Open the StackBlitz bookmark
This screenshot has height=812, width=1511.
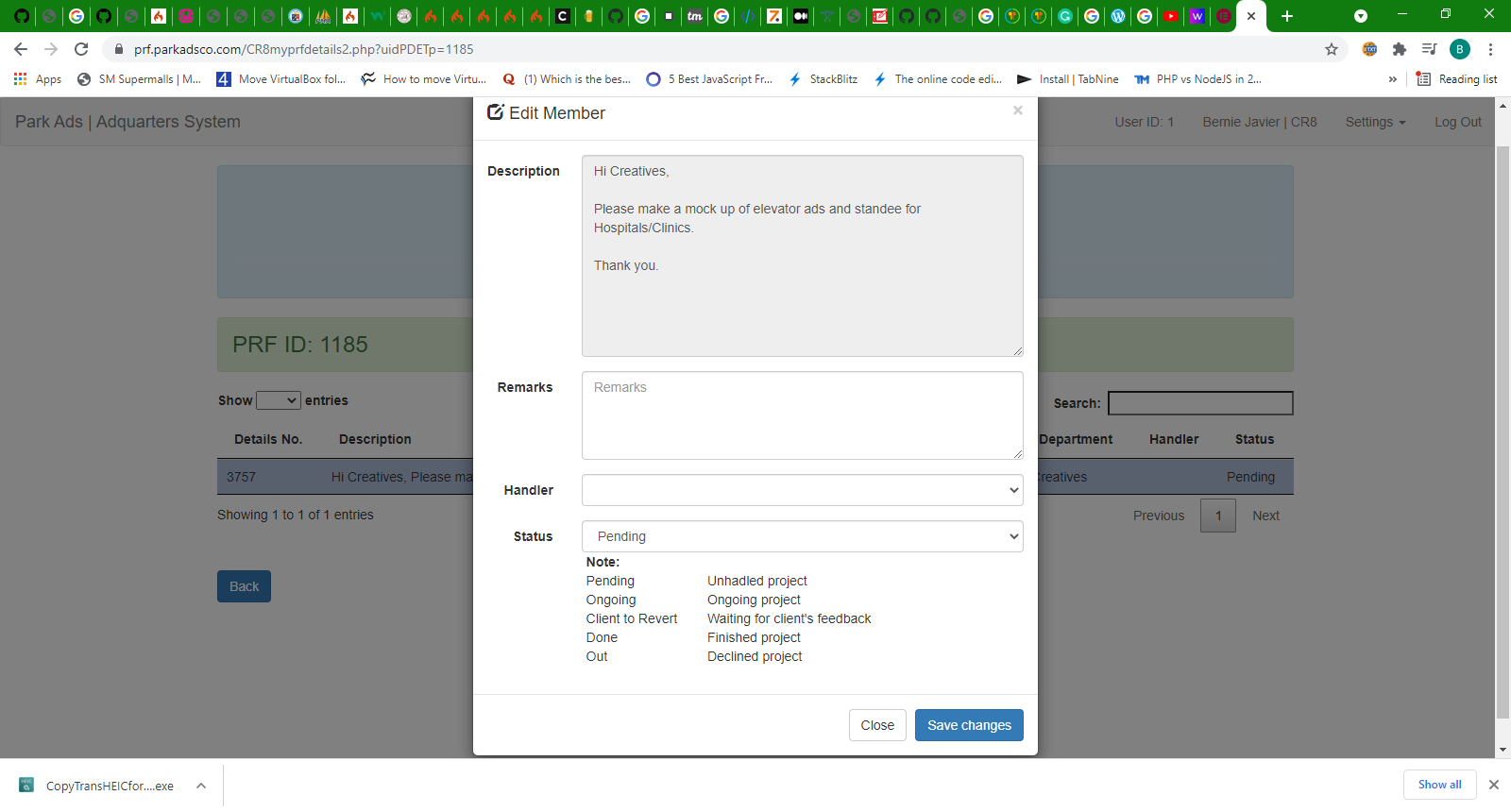click(x=823, y=79)
